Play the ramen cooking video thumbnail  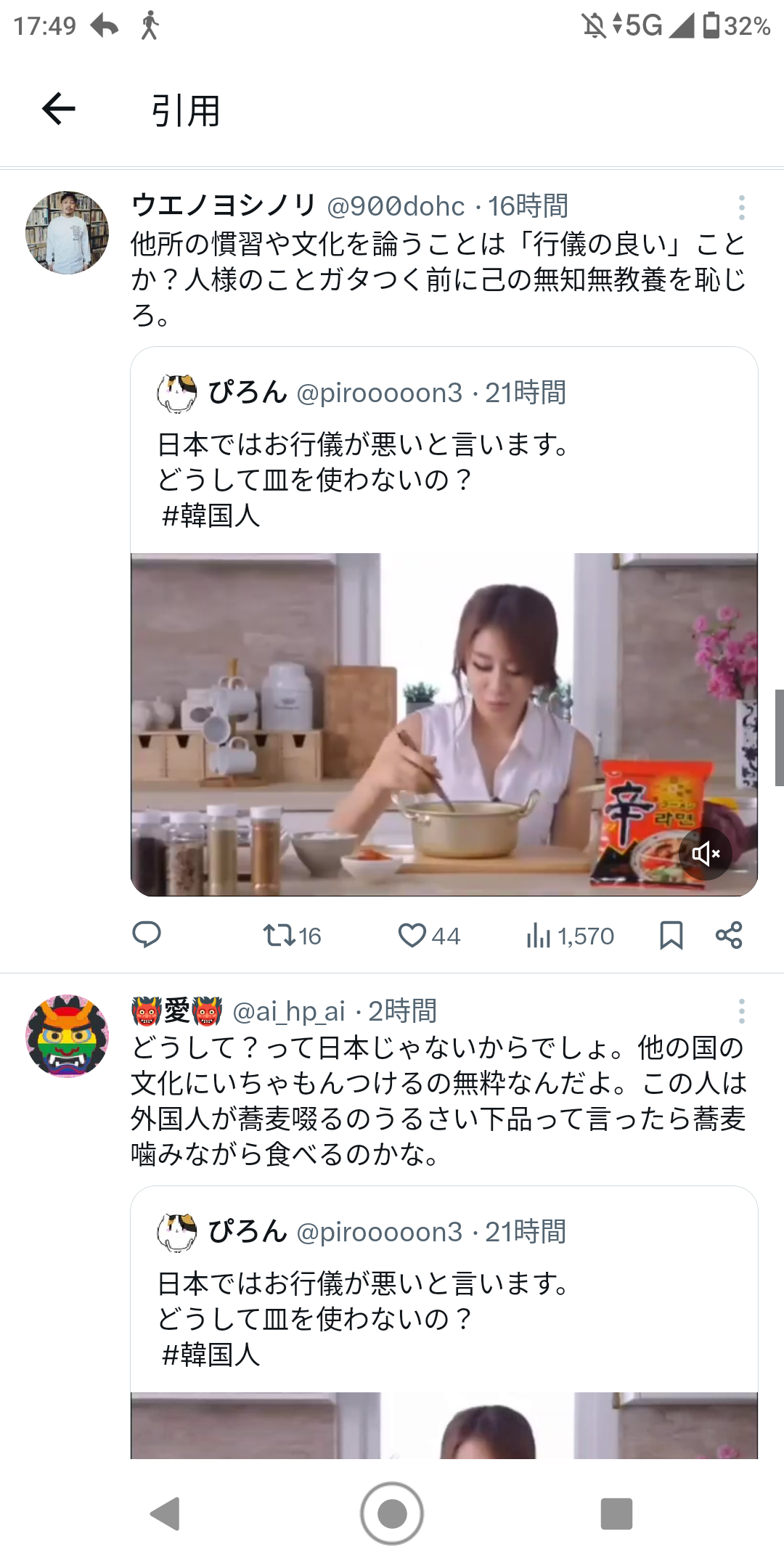click(x=444, y=724)
